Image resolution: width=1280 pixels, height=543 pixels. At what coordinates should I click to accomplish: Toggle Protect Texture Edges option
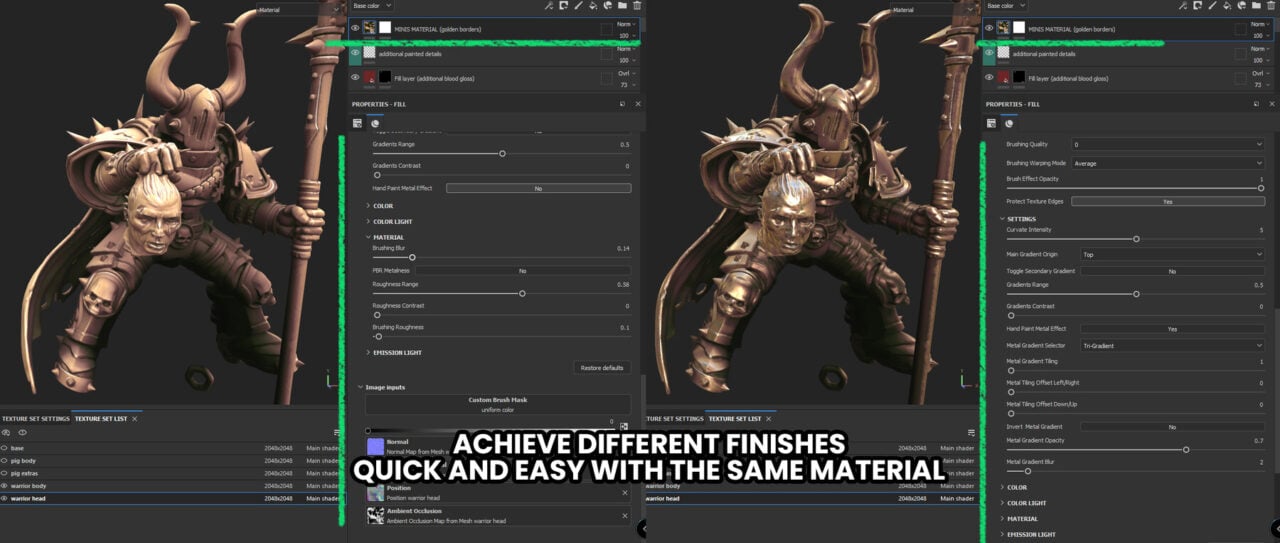coord(1168,201)
